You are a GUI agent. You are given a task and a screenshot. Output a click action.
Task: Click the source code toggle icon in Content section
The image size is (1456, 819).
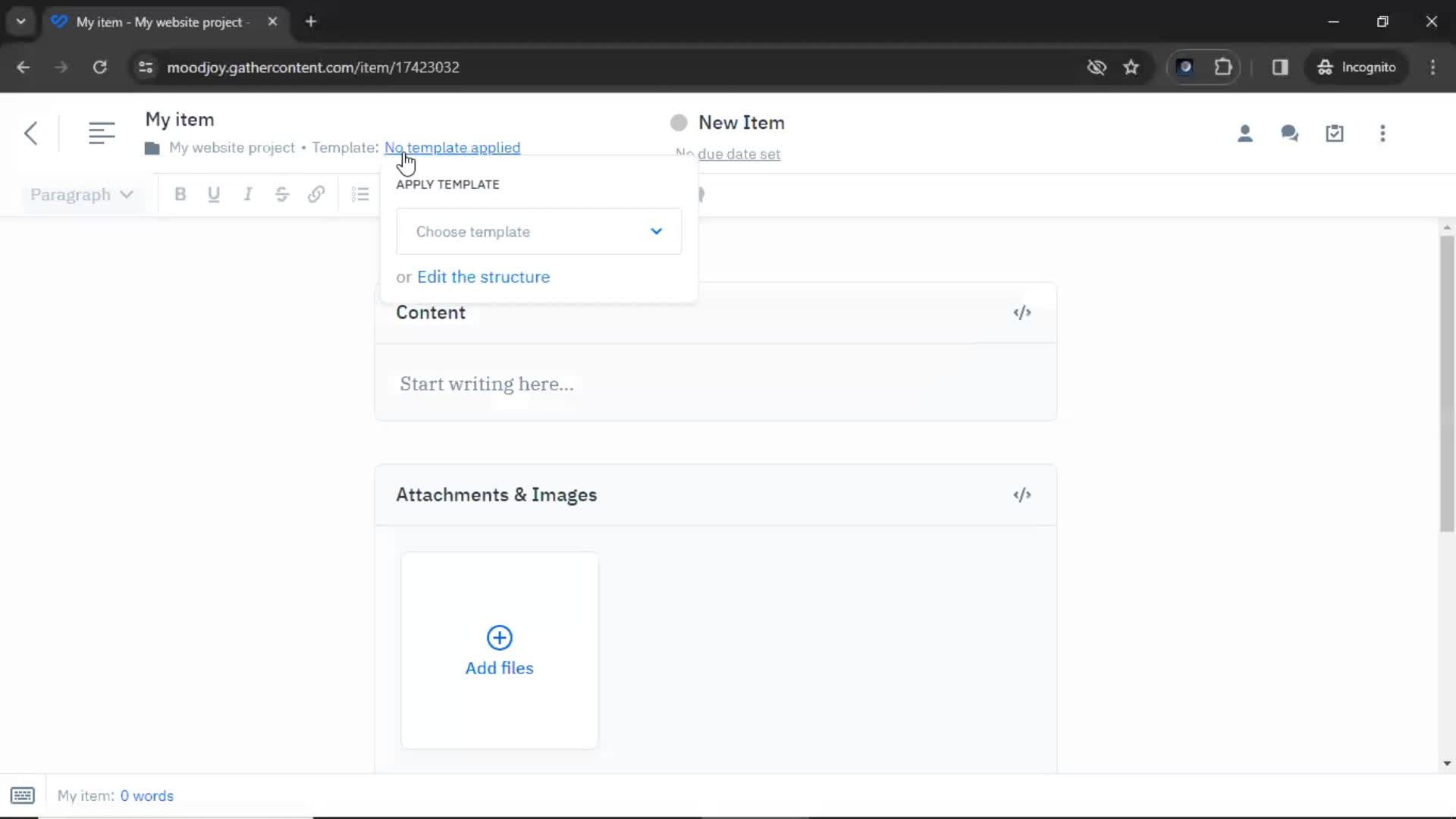pyautogui.click(x=1023, y=312)
